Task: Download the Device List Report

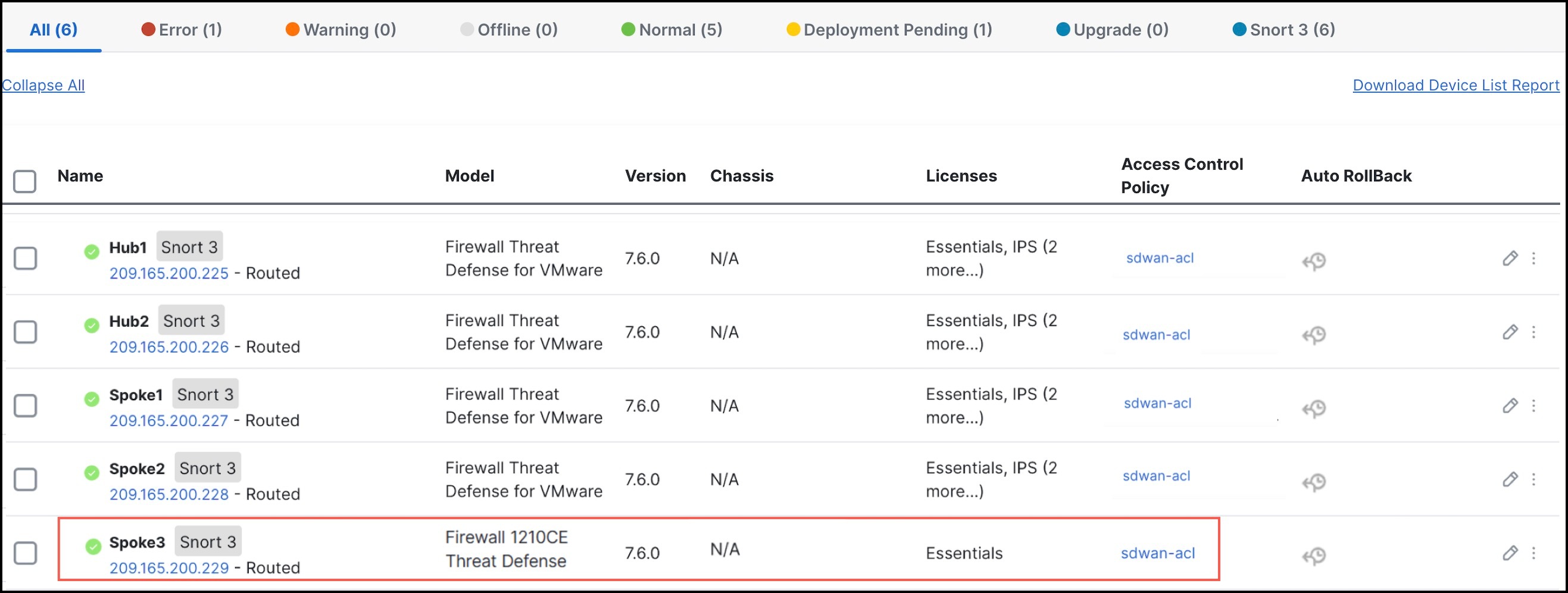Action: tap(1456, 85)
